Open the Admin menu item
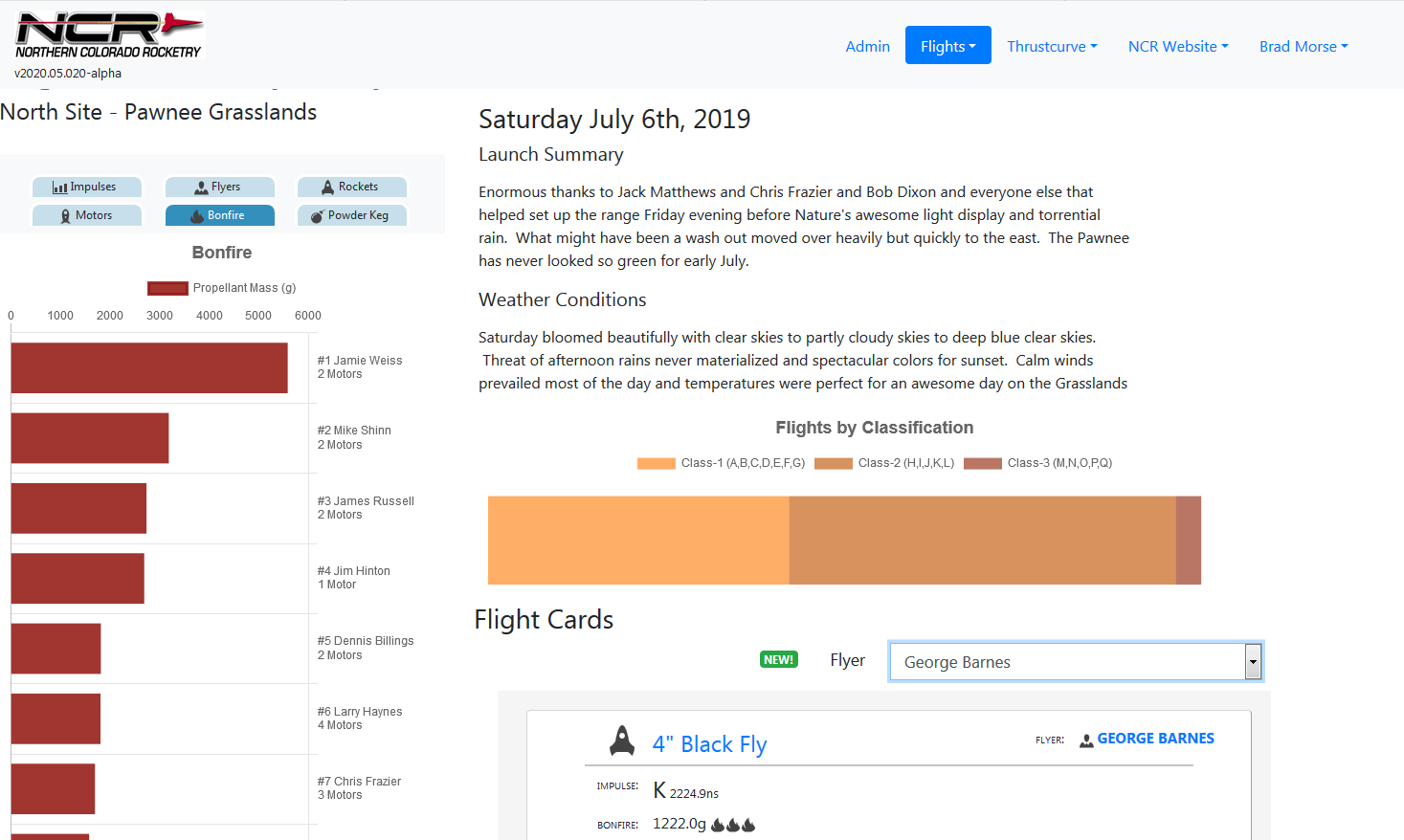The width and height of the screenshot is (1404, 840). coord(867,46)
